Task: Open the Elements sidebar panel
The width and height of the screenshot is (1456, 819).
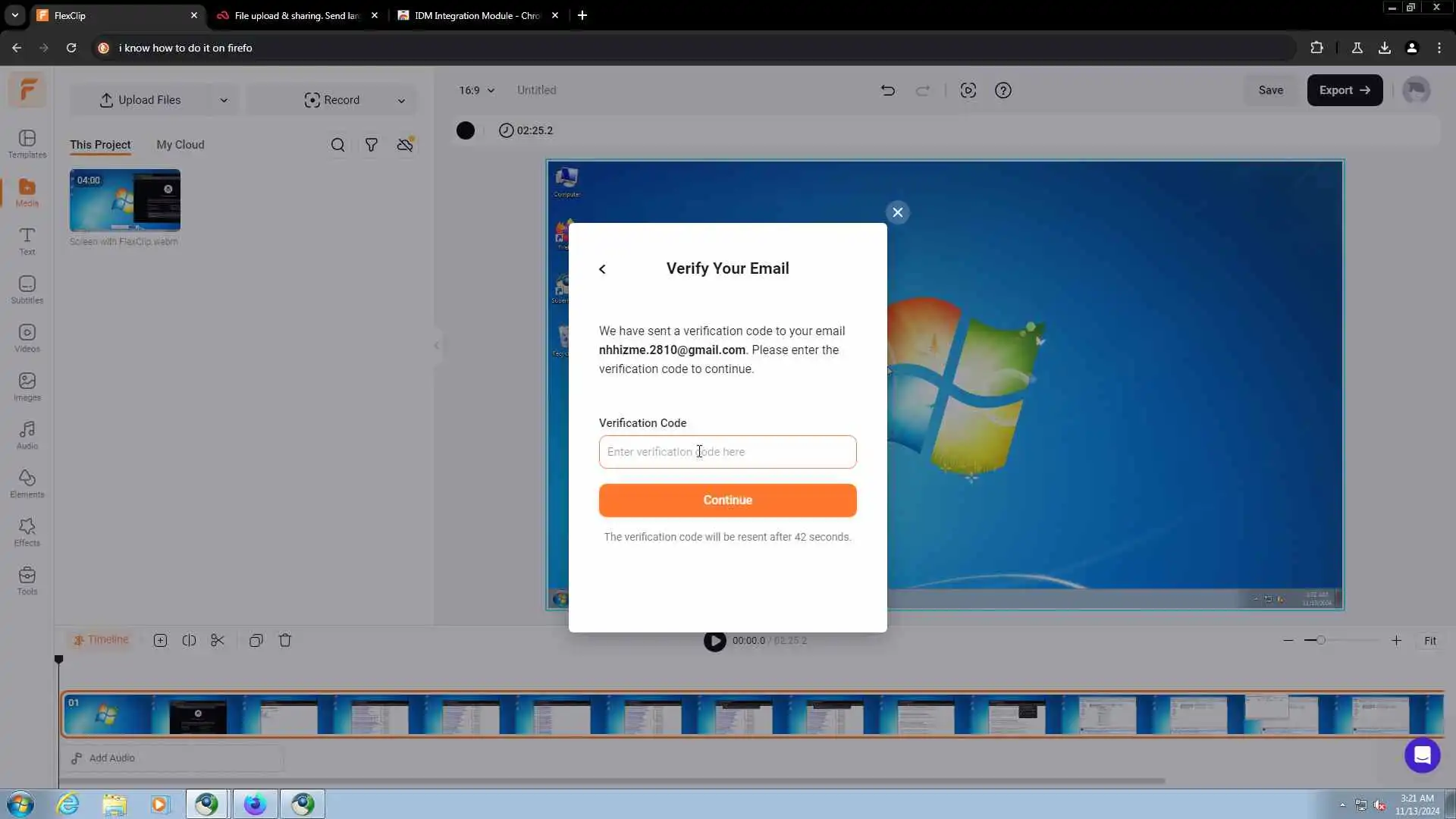Action: click(x=27, y=484)
